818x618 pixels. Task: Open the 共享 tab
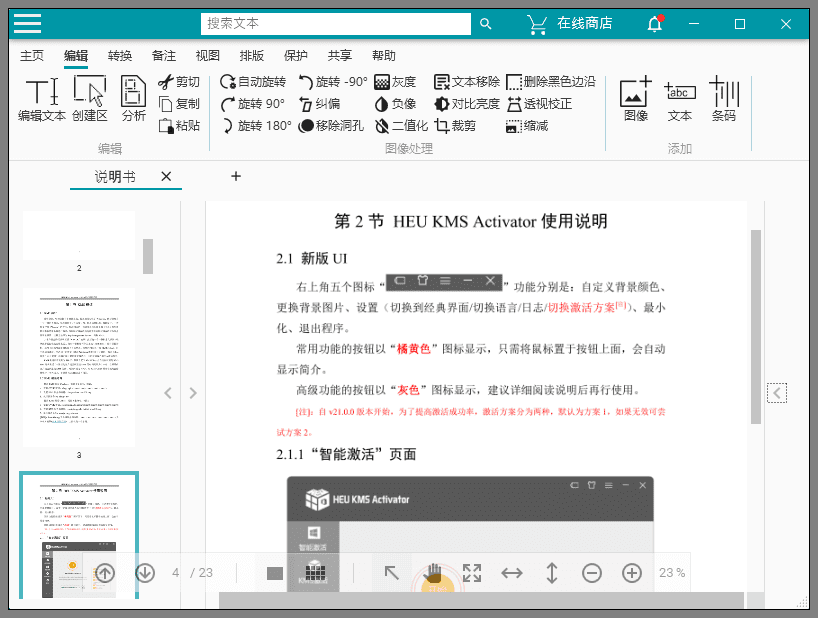pyautogui.click(x=340, y=55)
